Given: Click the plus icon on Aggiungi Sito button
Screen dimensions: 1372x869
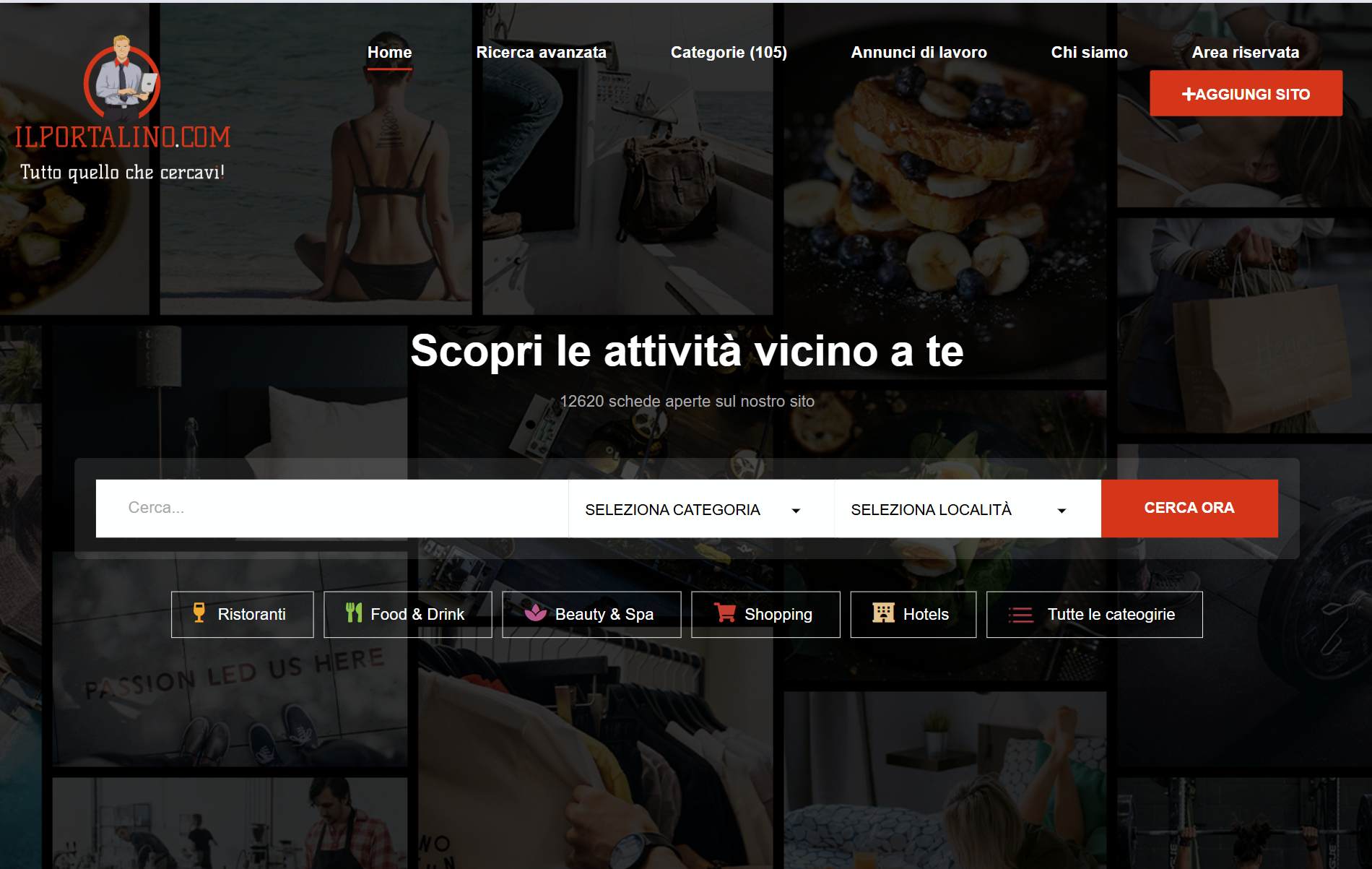Looking at the screenshot, I should pyautogui.click(x=1189, y=94).
